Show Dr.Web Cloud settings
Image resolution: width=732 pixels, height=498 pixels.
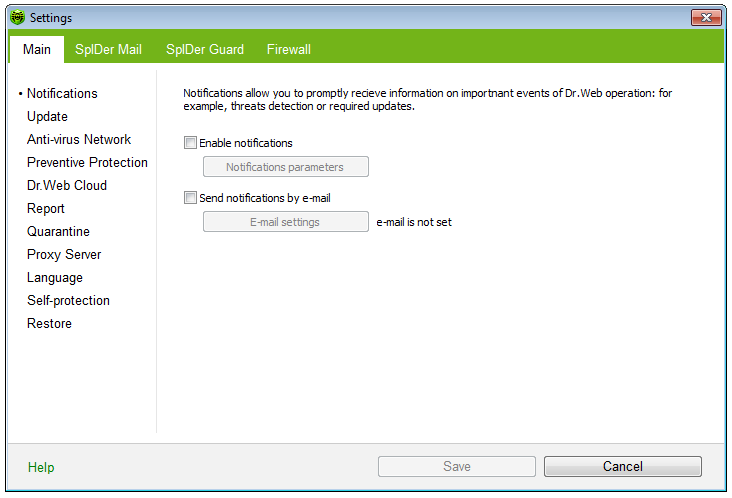point(67,185)
